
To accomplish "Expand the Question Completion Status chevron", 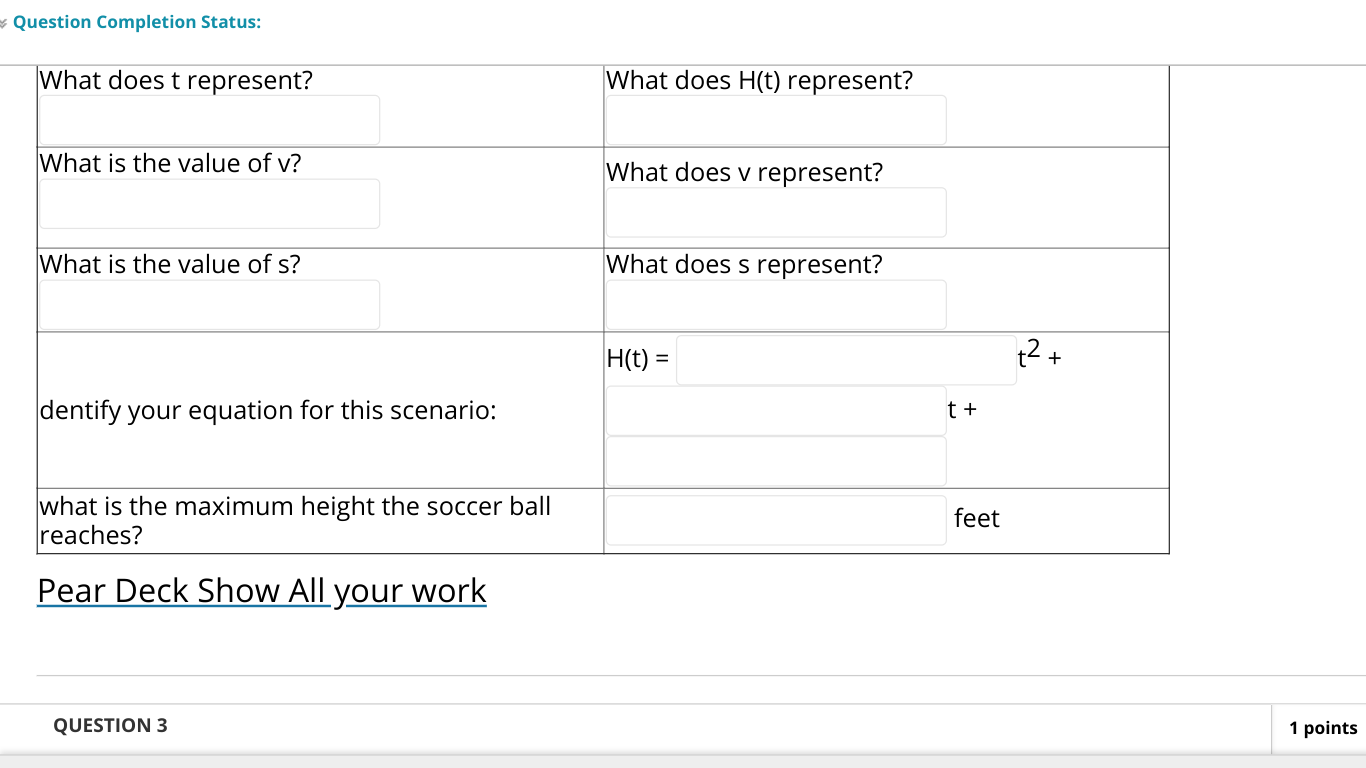I will (5, 22).
